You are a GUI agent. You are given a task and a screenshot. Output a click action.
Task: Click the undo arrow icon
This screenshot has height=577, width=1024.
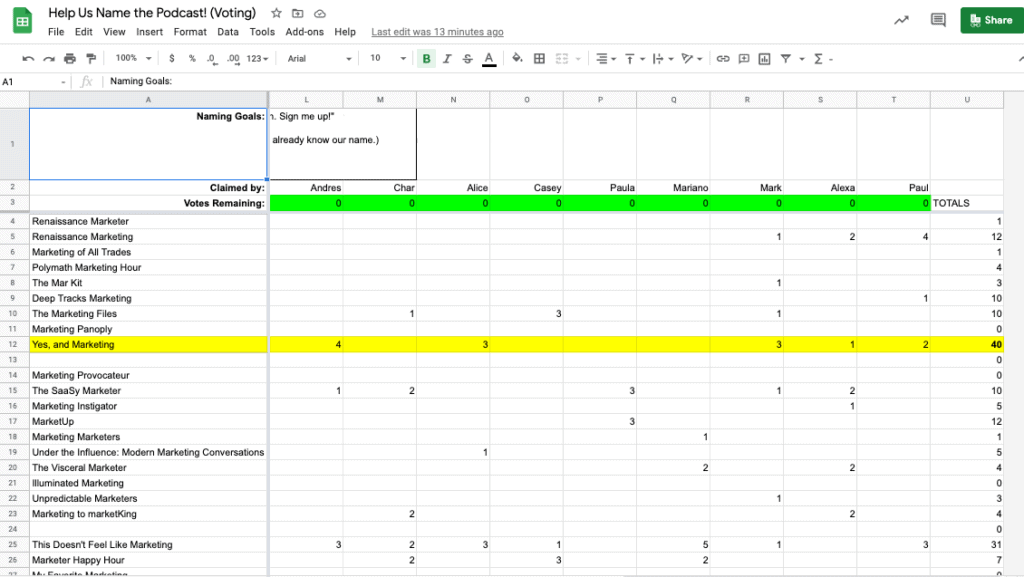click(28, 59)
